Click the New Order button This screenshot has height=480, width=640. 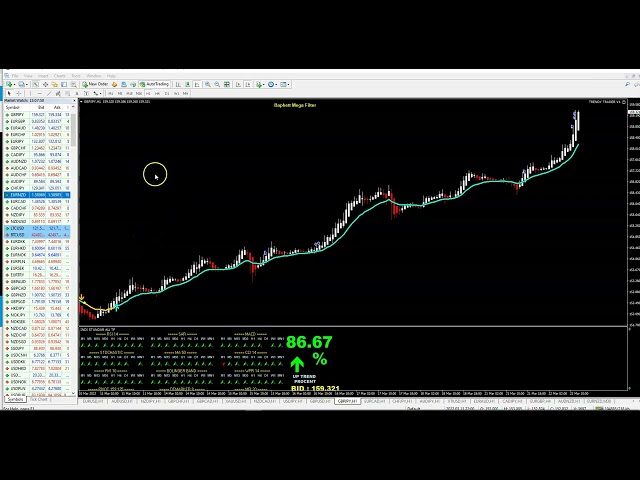(96, 85)
